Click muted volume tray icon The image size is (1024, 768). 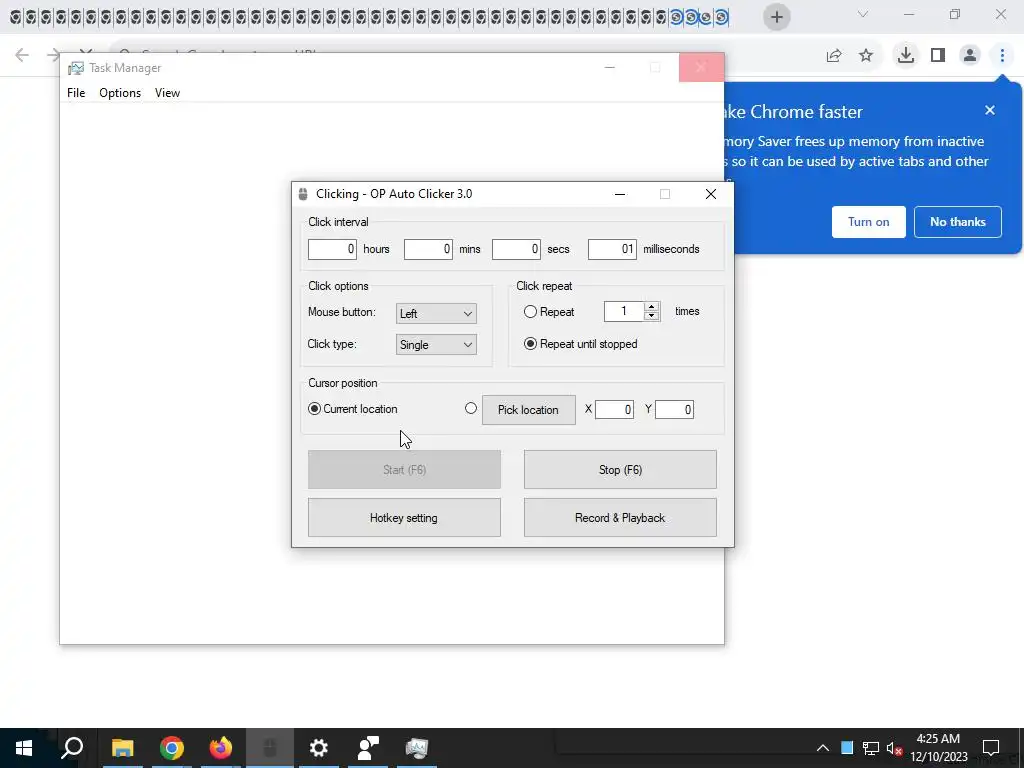[x=894, y=748]
